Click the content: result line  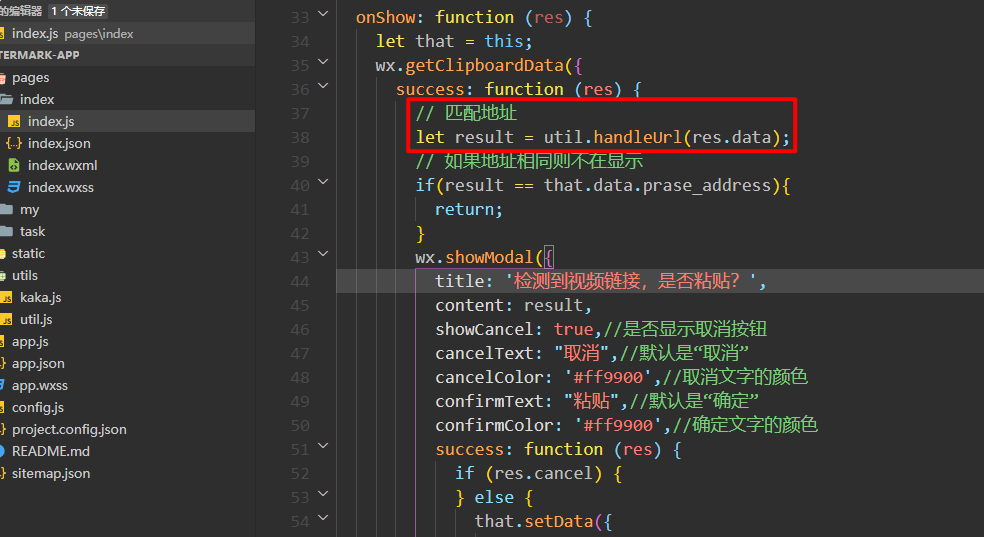pos(513,306)
